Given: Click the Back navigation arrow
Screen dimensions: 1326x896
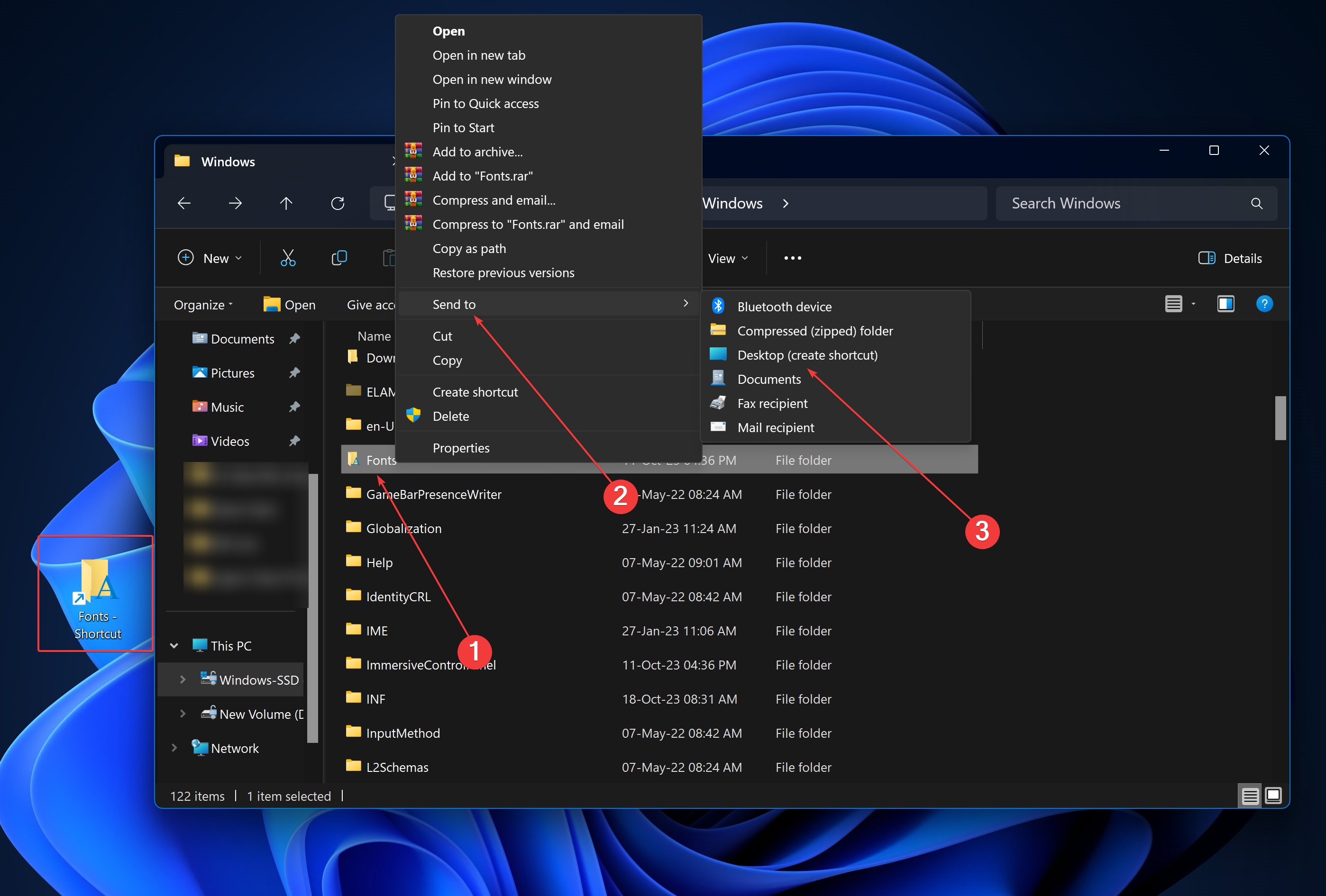Looking at the screenshot, I should click(x=184, y=203).
